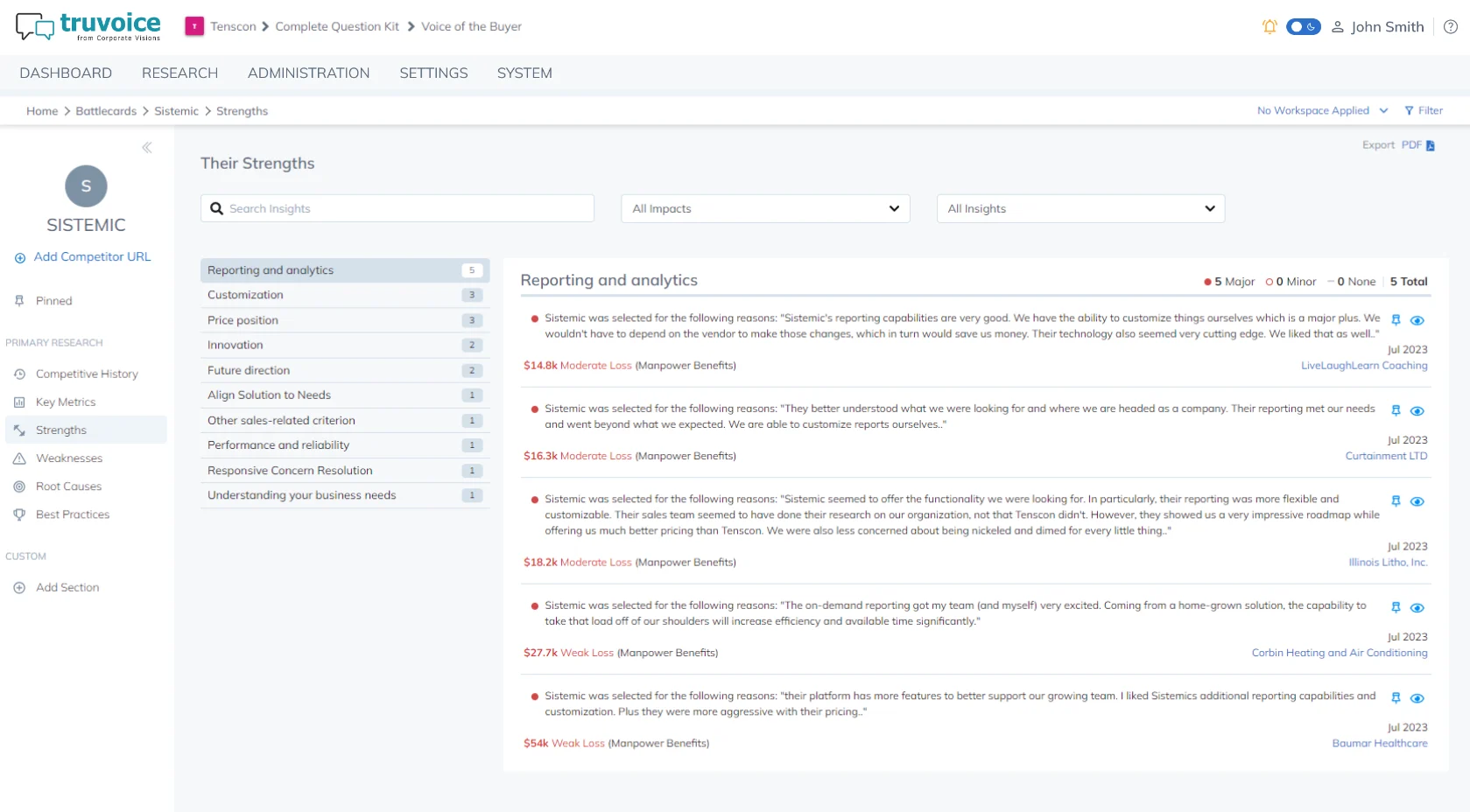Click the search magnifier icon
The image size is (1470, 812).
click(x=216, y=208)
